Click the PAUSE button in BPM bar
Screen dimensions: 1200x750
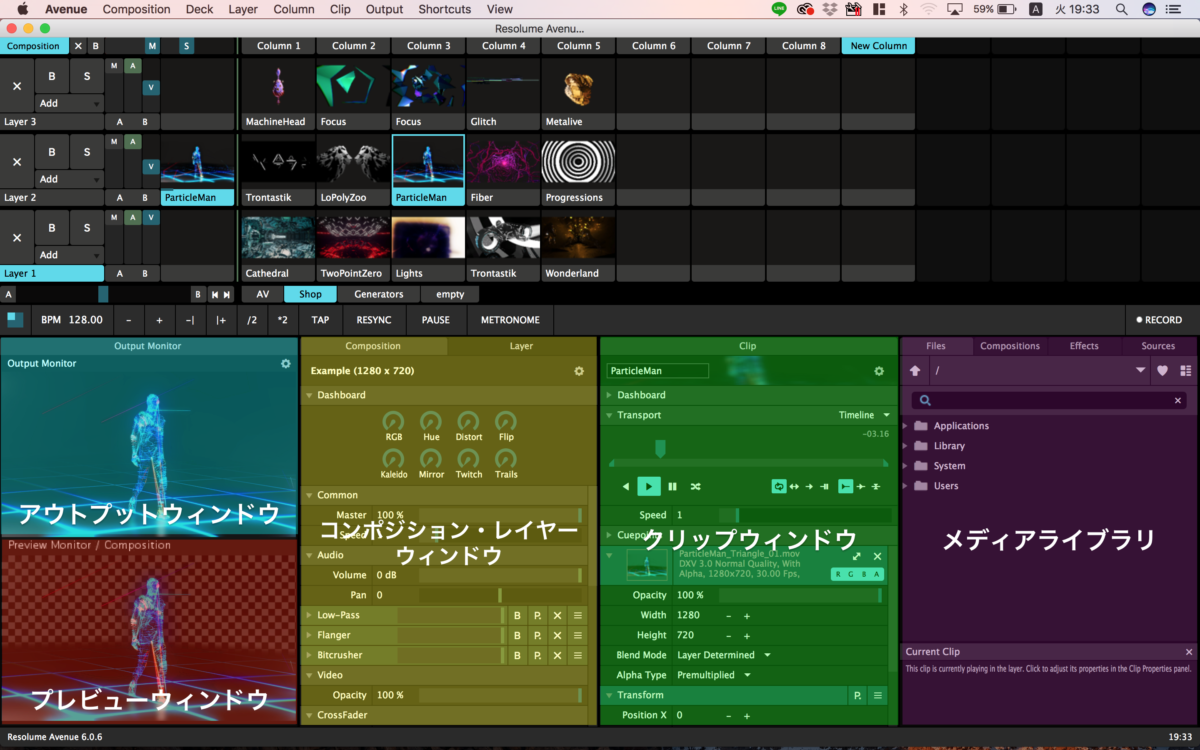(x=436, y=320)
